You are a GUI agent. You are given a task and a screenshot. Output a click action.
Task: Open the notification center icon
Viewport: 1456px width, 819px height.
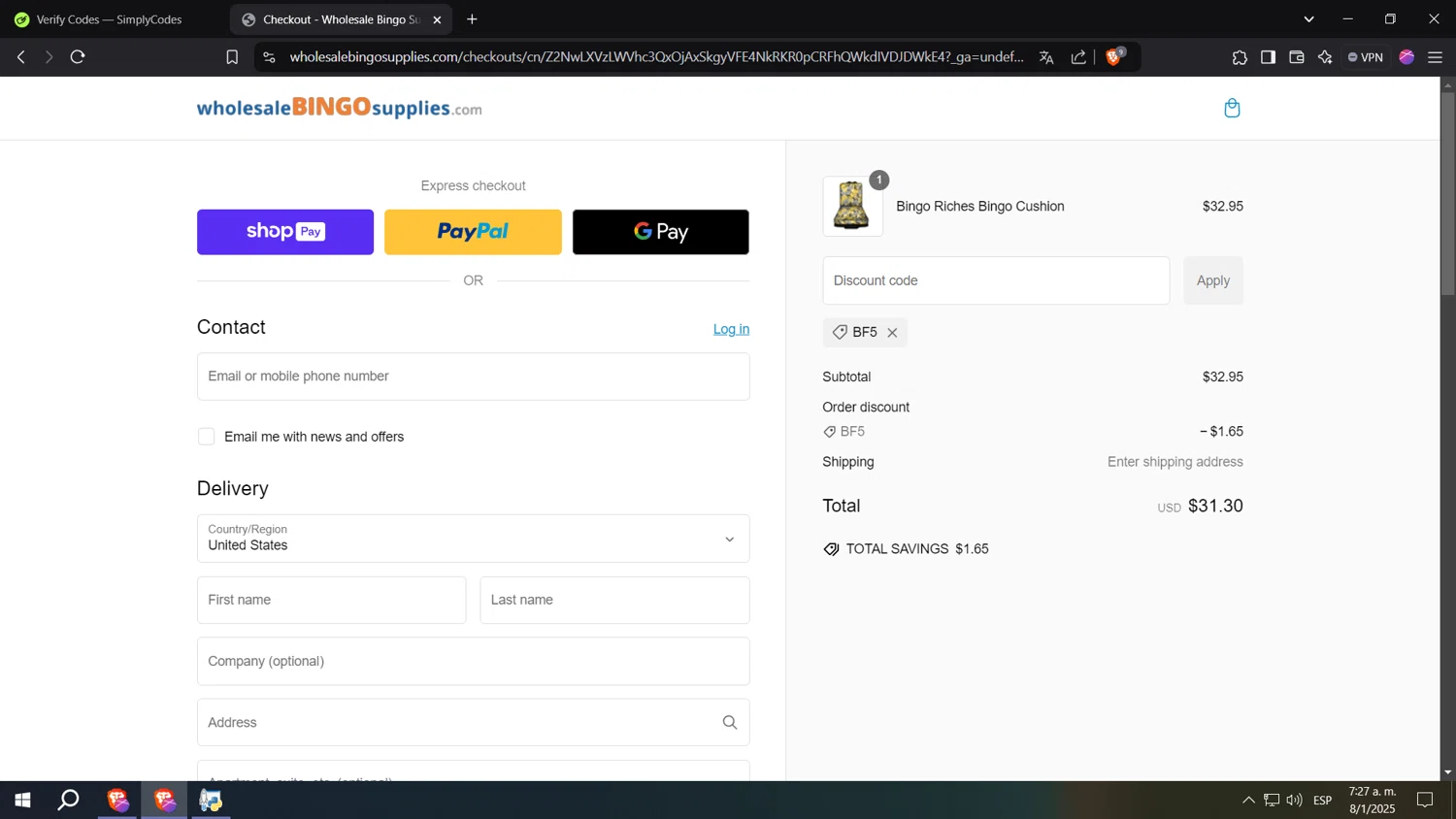point(1425,801)
